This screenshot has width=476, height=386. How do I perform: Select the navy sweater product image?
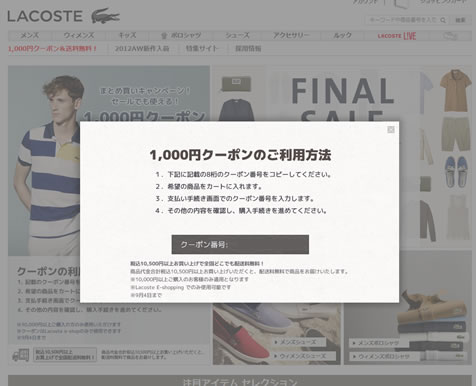click(x=236, y=110)
